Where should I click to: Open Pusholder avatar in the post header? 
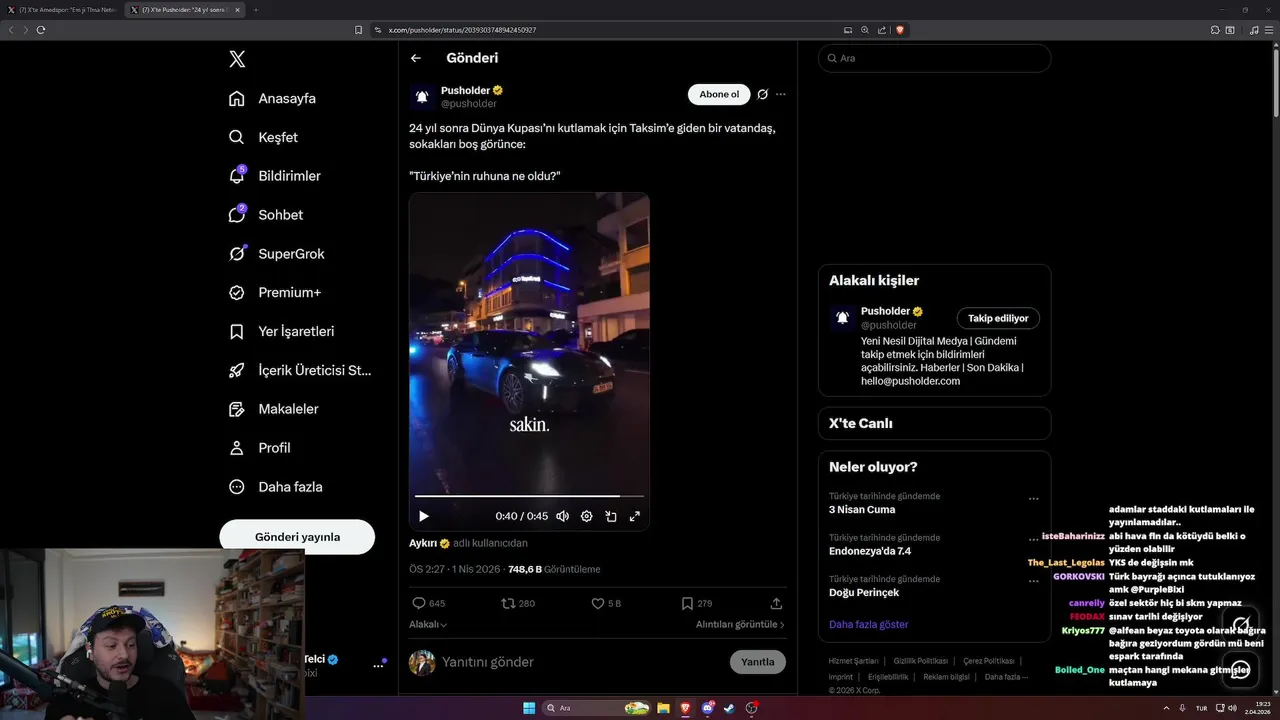(422, 96)
